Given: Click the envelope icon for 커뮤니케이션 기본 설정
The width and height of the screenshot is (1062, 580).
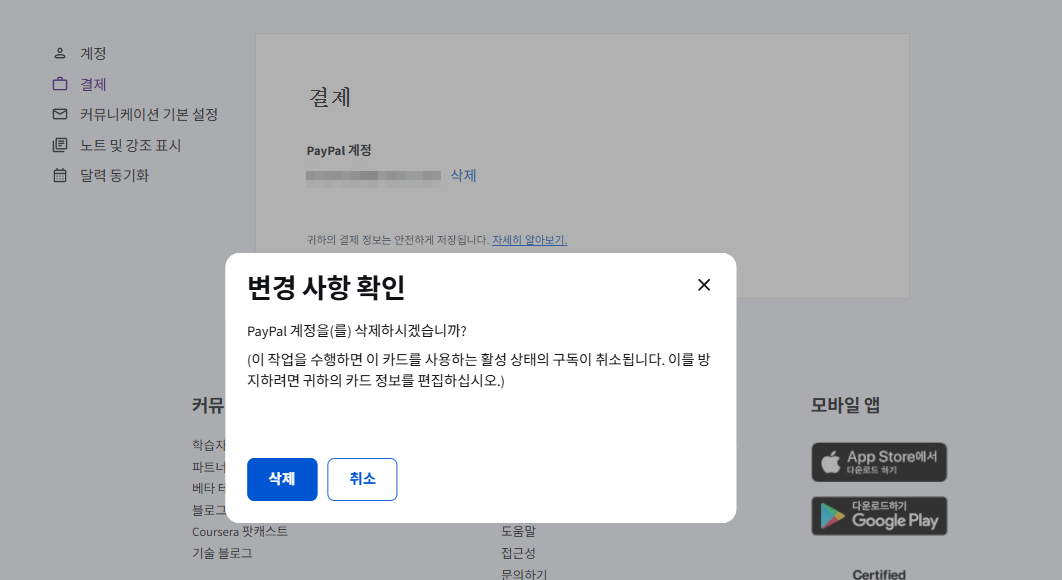Looking at the screenshot, I should [x=60, y=114].
